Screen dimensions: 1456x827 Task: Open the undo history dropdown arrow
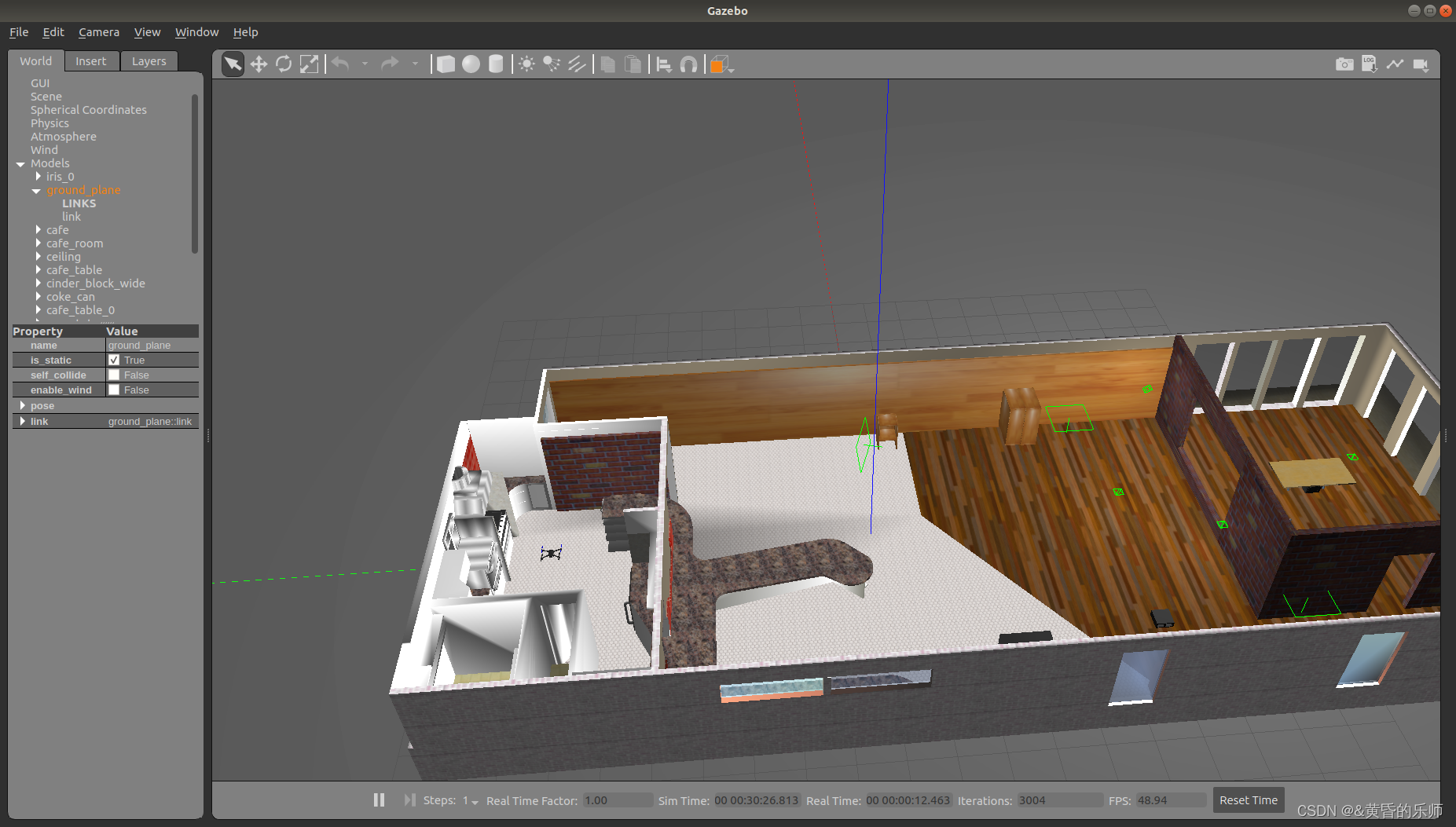pyautogui.click(x=365, y=64)
